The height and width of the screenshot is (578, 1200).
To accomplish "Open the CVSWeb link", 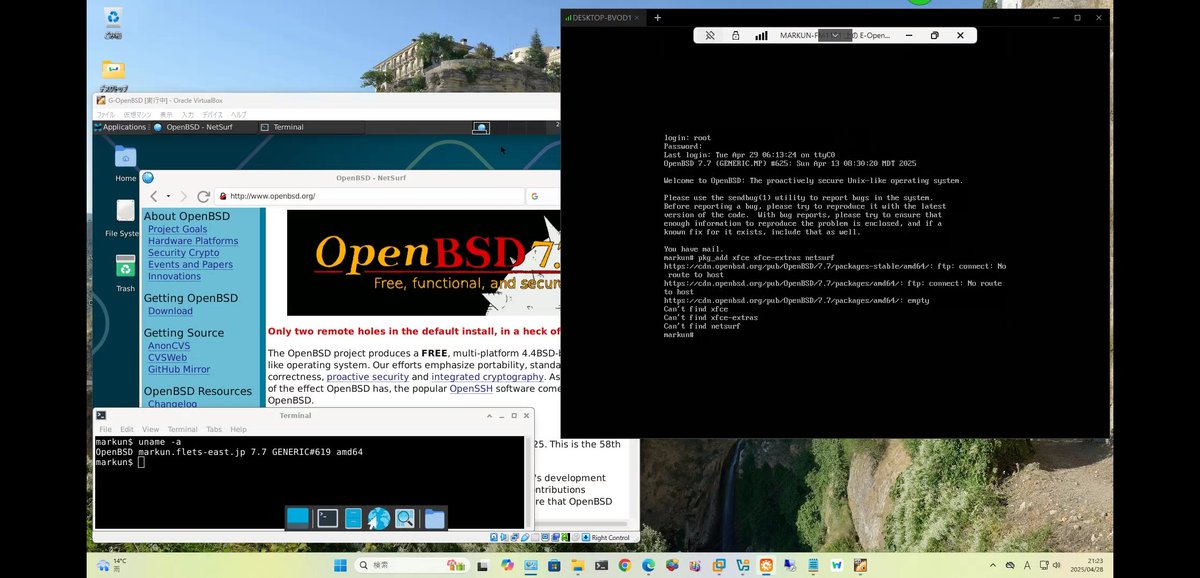I will (x=167, y=357).
